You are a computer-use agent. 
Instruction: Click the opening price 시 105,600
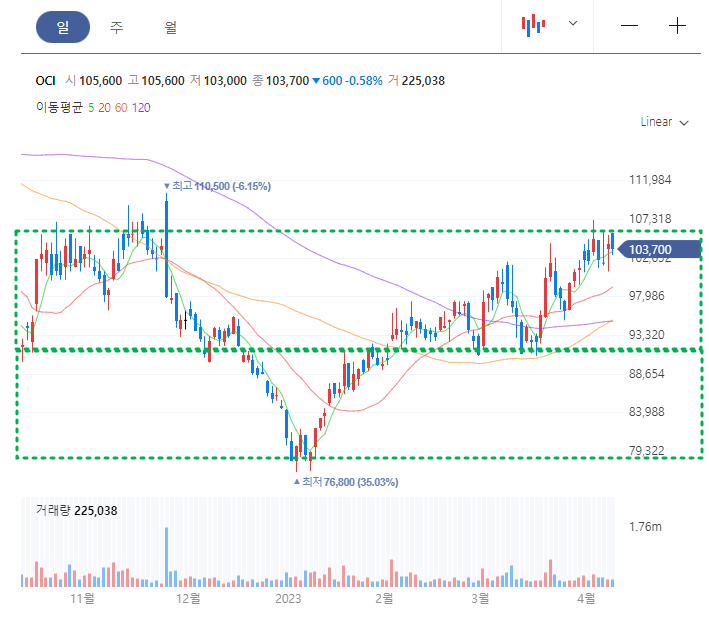click(x=94, y=81)
